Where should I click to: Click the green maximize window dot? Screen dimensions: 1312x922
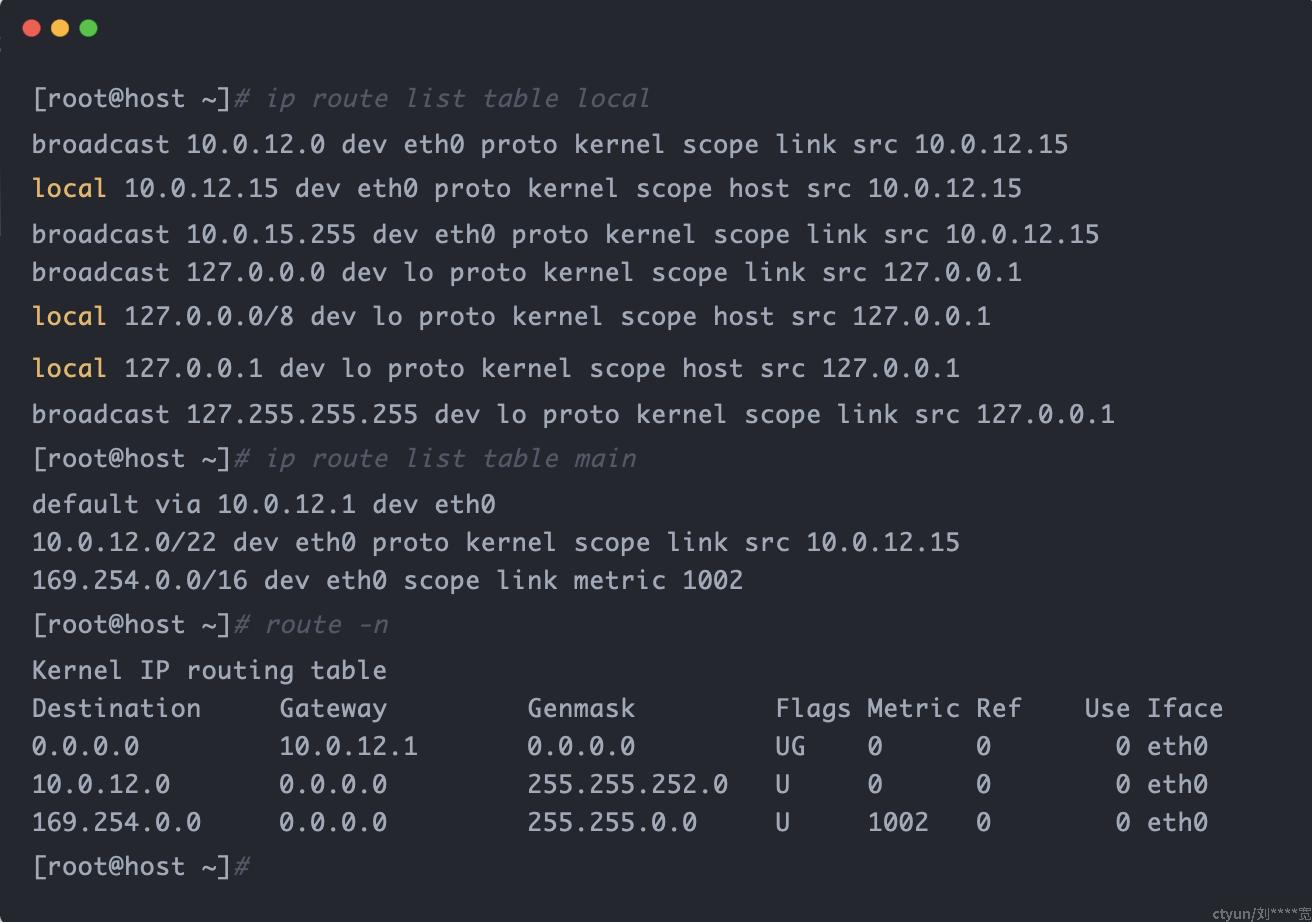tap(88, 28)
